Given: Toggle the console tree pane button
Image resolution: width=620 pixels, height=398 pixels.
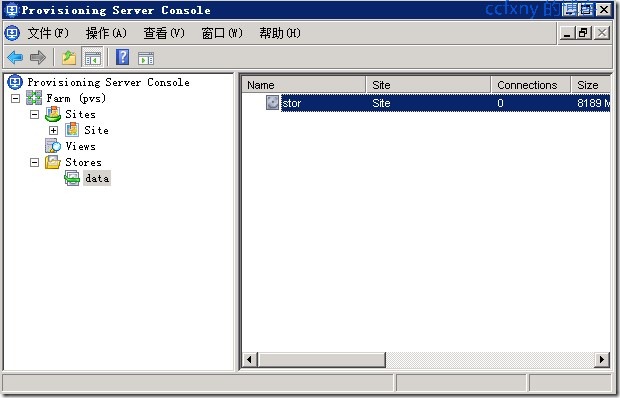Looking at the screenshot, I should pos(92,58).
